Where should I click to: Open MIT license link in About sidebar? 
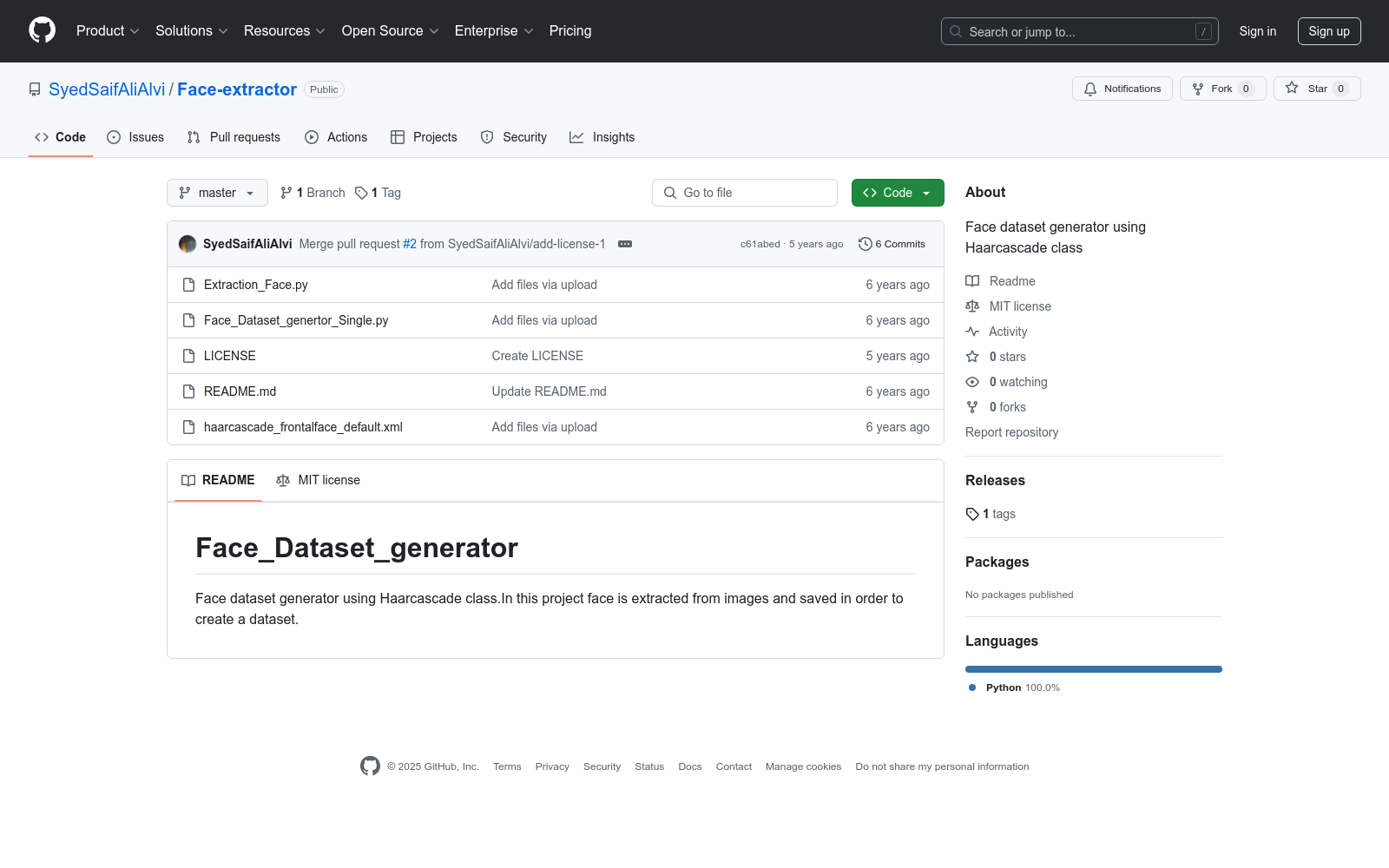point(1009,306)
